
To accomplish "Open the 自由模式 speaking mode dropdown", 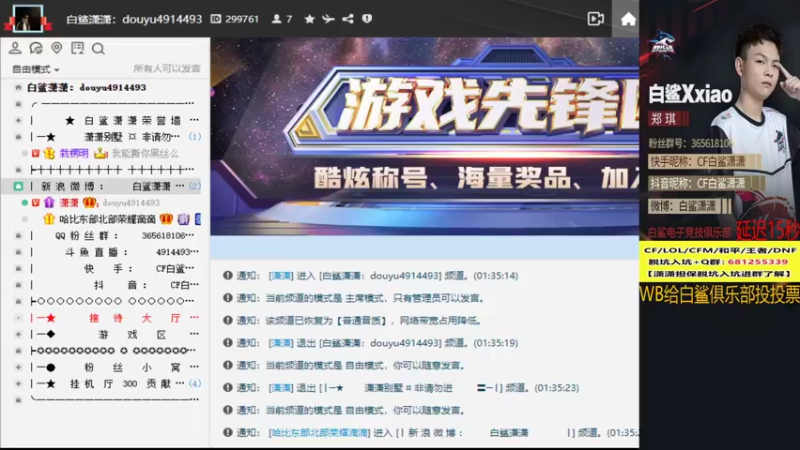I will [x=35, y=69].
